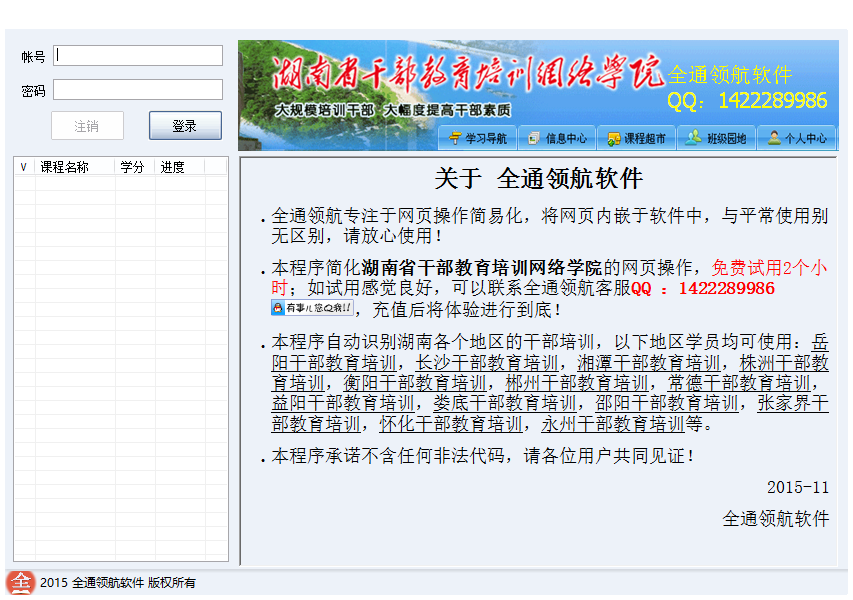Focus the 帐号 account input field
The image size is (853, 600).
click(138, 56)
